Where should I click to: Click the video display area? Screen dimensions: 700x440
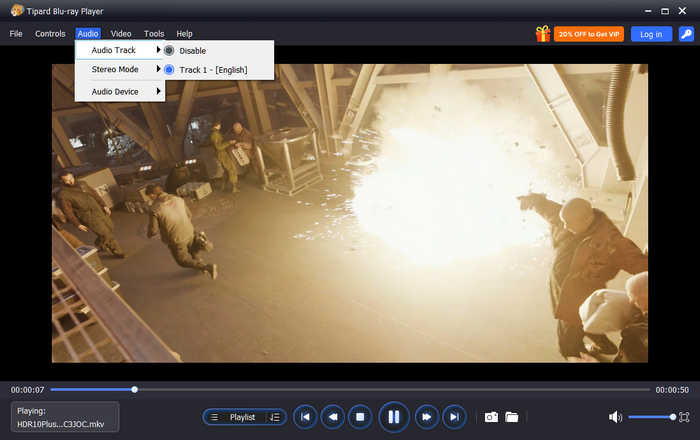(350, 213)
